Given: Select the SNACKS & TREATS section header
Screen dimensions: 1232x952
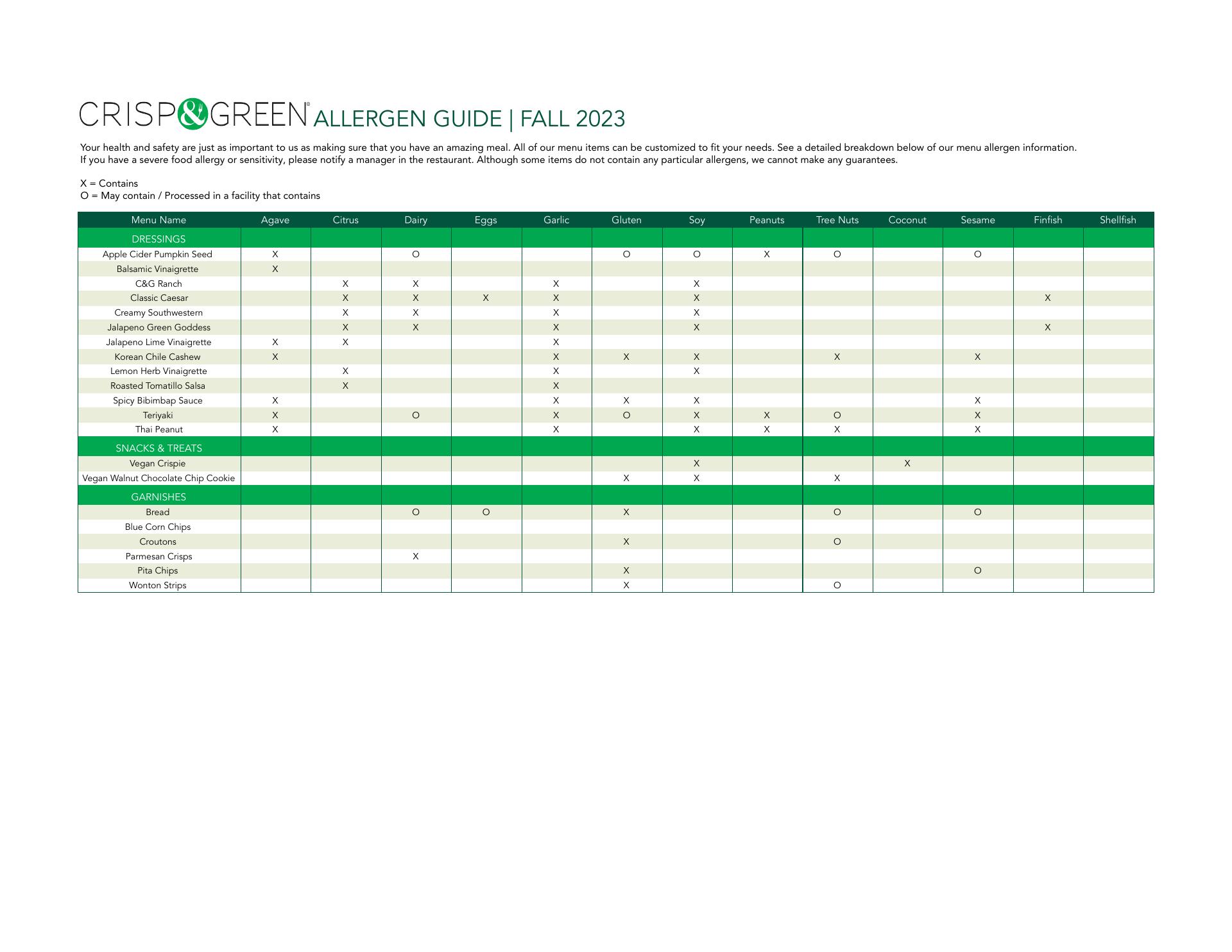Looking at the screenshot, I should coord(158,448).
